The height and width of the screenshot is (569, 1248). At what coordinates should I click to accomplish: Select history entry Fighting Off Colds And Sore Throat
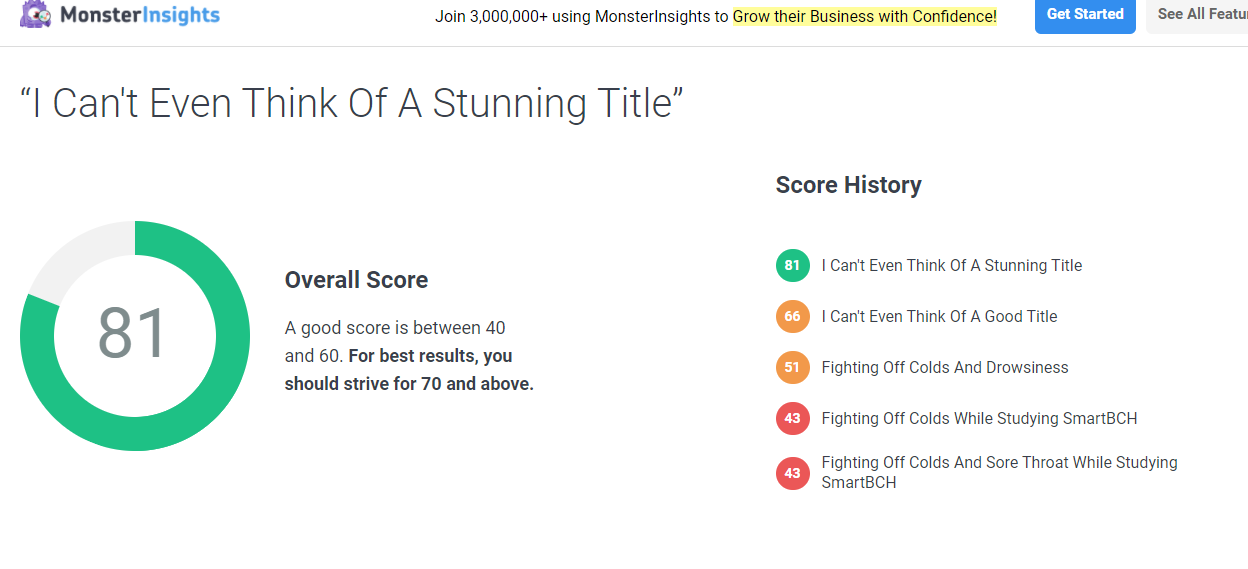pos(1000,472)
